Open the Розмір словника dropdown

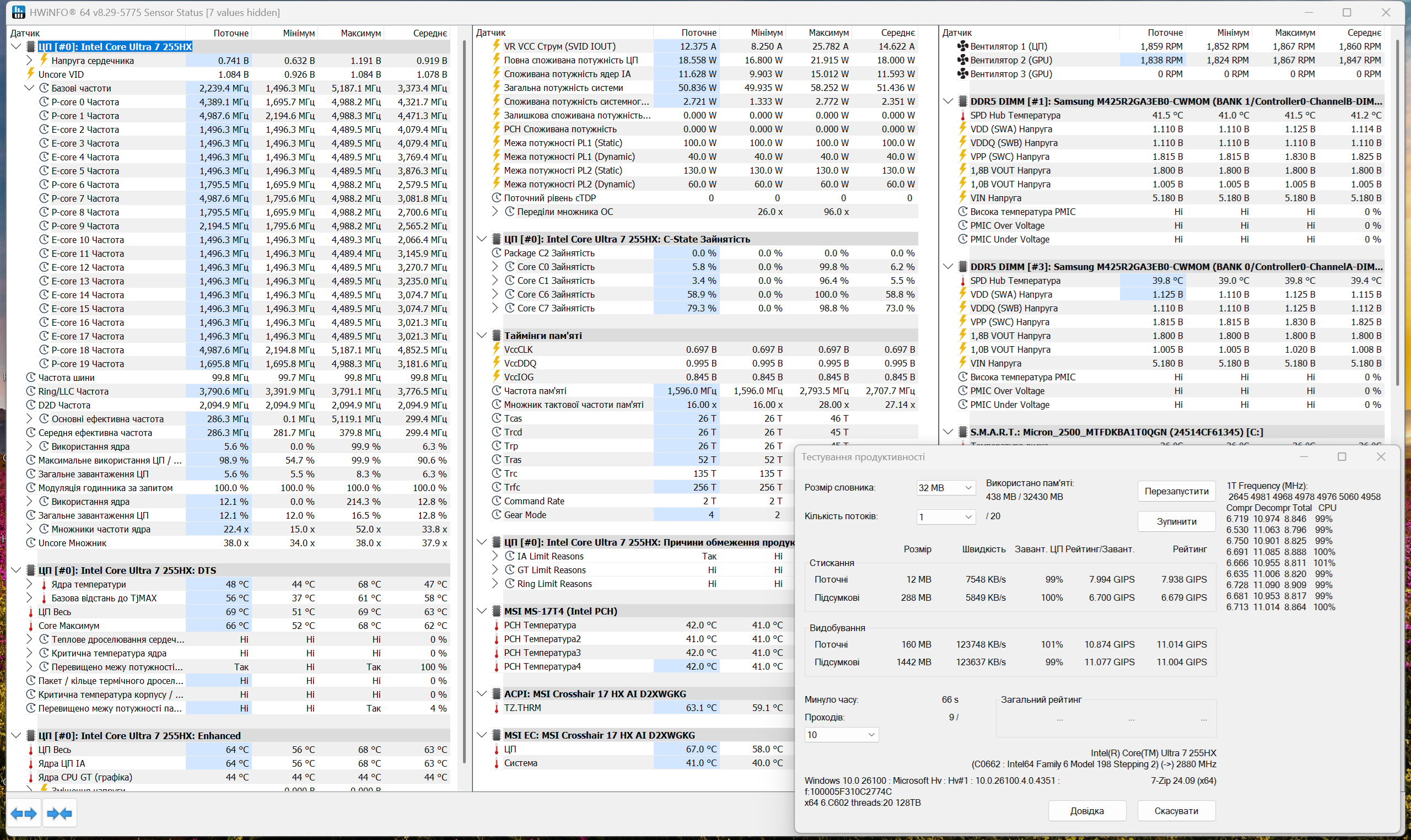(946, 488)
